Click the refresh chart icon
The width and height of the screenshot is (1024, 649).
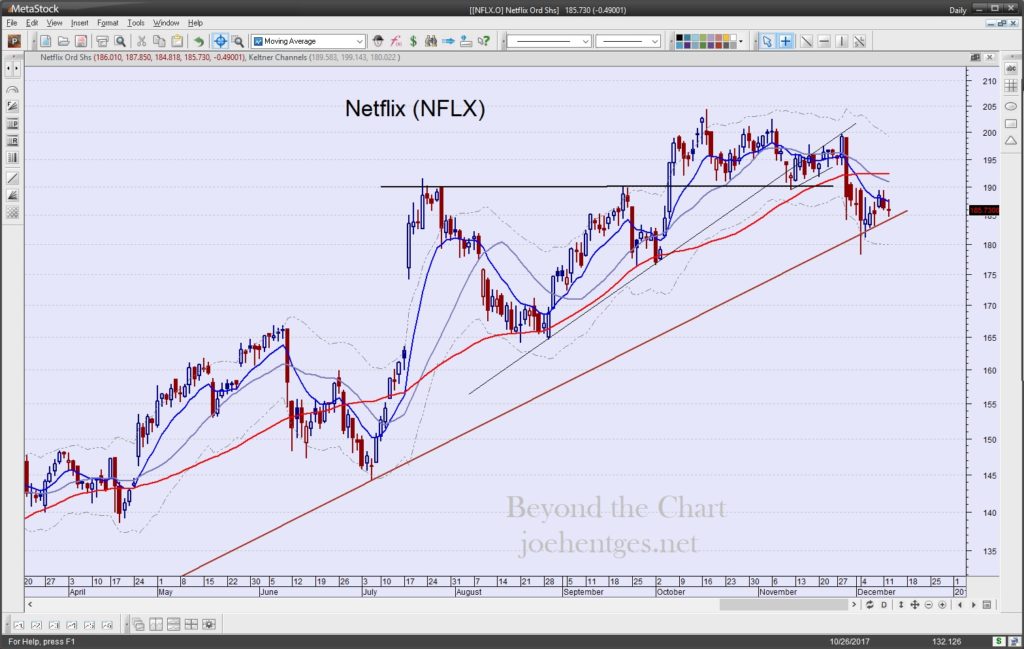(870, 605)
